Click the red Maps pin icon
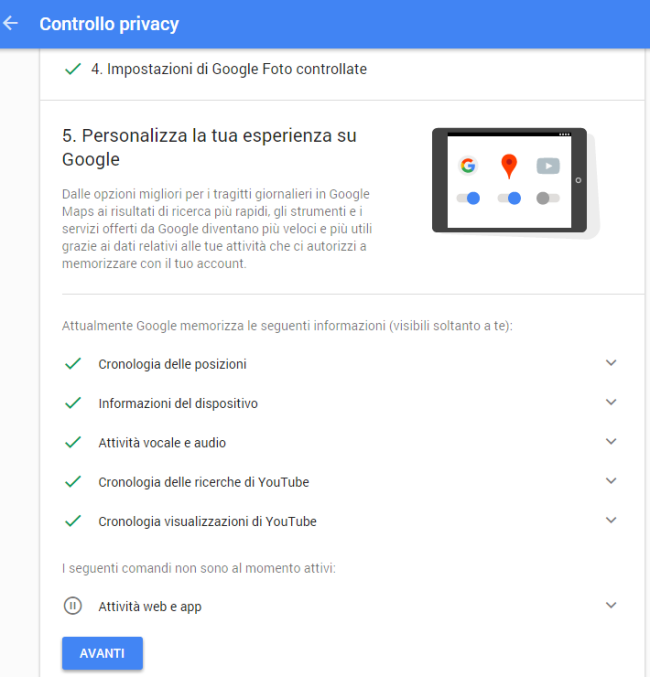The image size is (650, 677). (x=508, y=165)
